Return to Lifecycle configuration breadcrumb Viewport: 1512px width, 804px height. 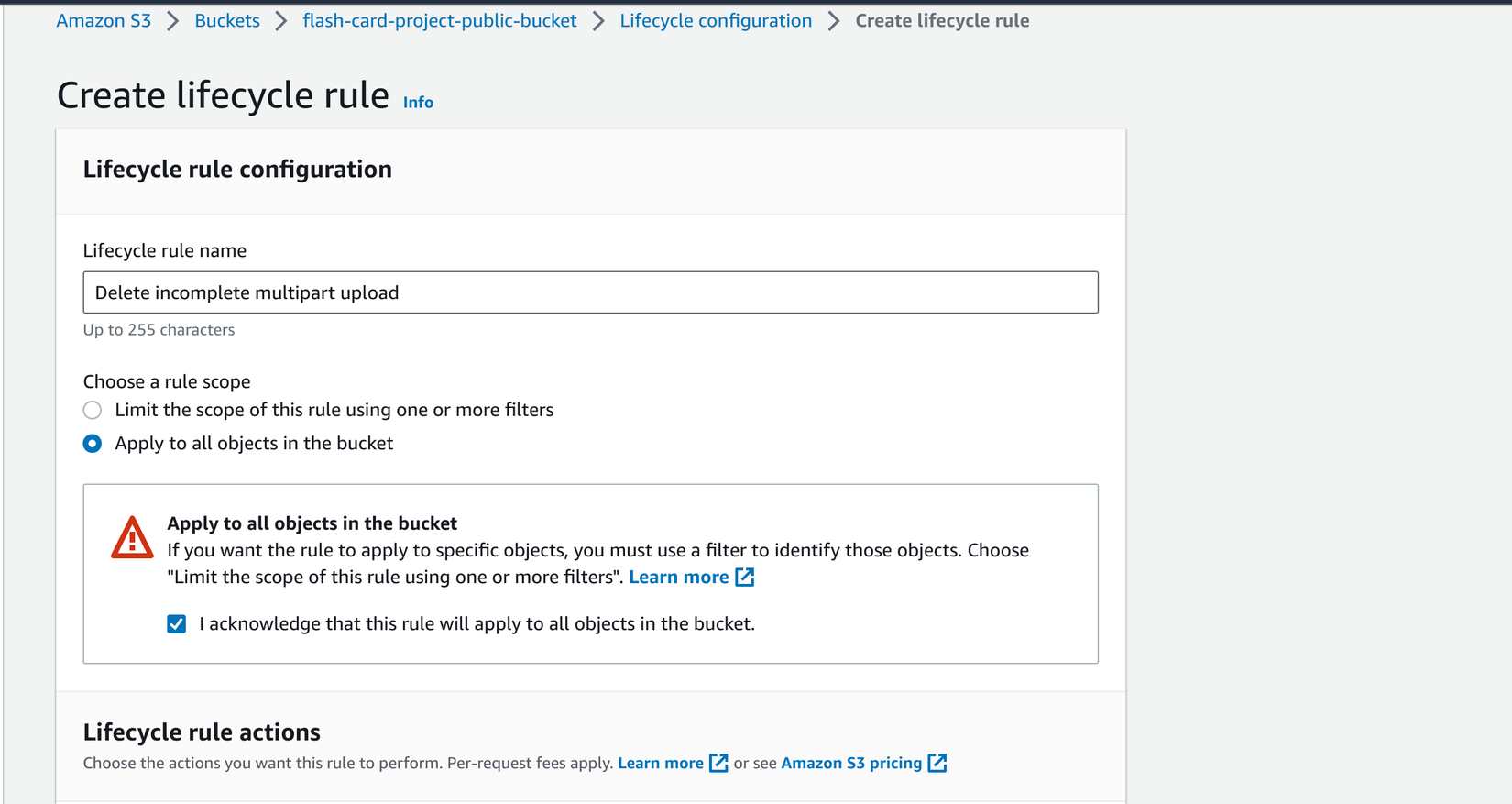(716, 21)
